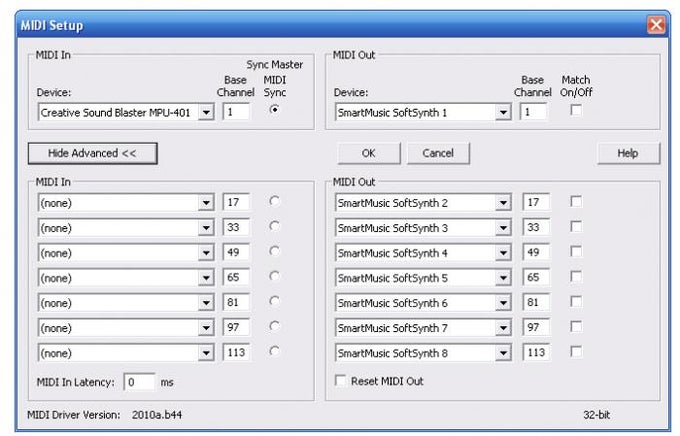Click the MIDI In channel field showing 65
680x436 pixels.
236,277
